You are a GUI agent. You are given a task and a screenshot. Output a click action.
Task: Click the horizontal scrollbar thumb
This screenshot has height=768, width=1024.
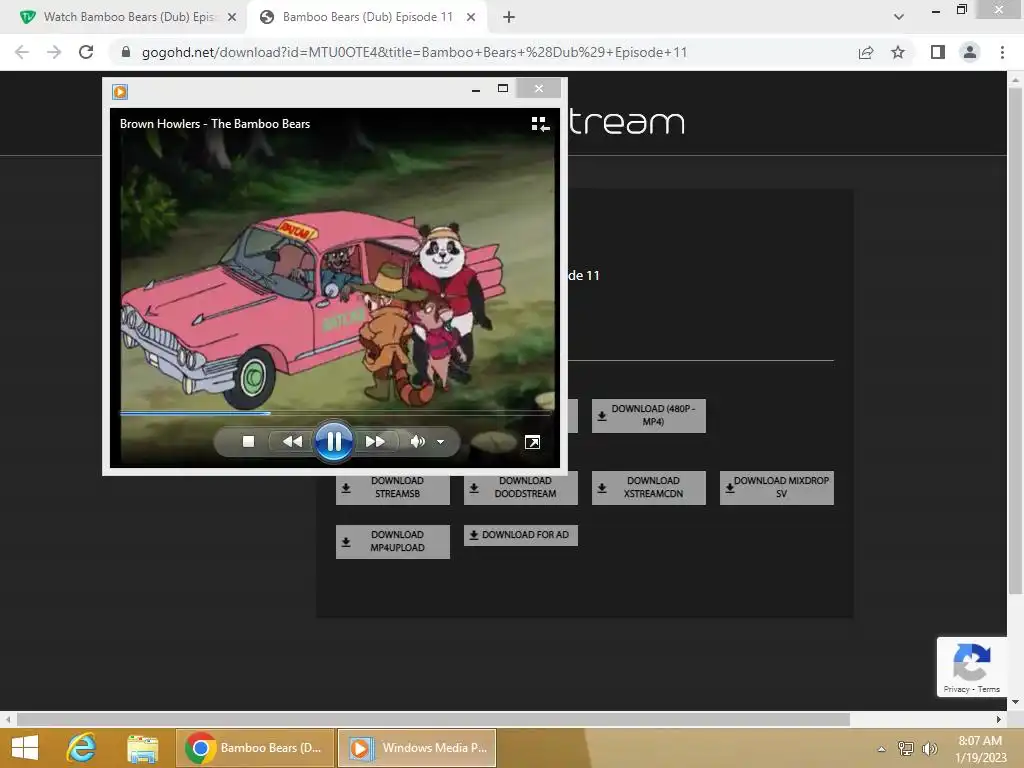point(433,720)
